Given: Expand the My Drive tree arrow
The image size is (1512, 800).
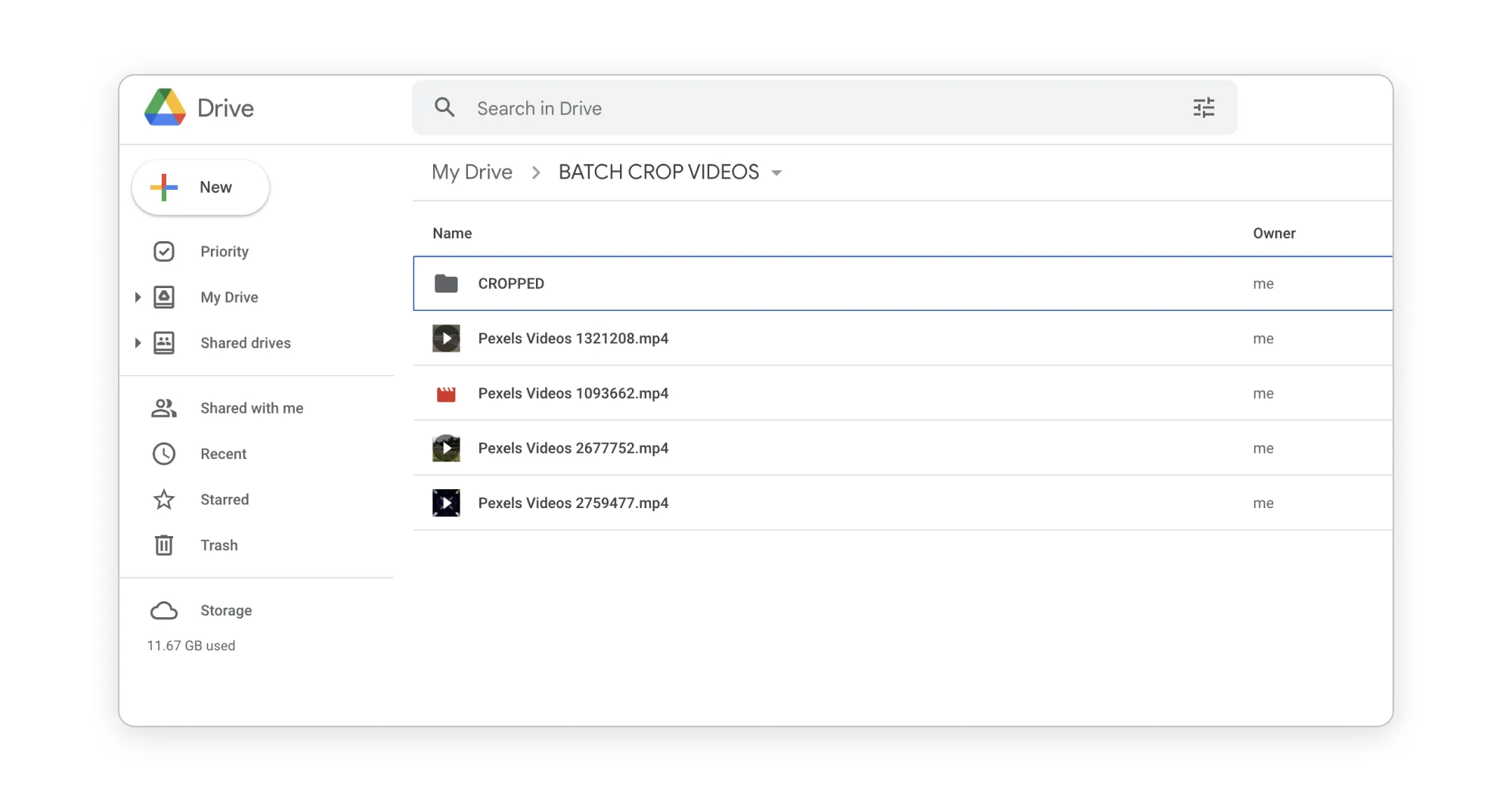Looking at the screenshot, I should pyautogui.click(x=138, y=297).
